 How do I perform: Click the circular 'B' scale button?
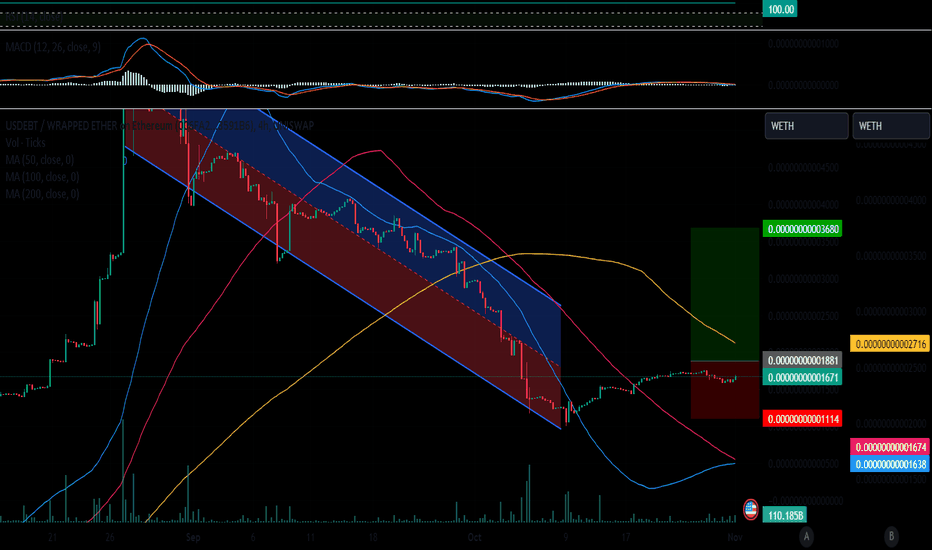(891, 537)
